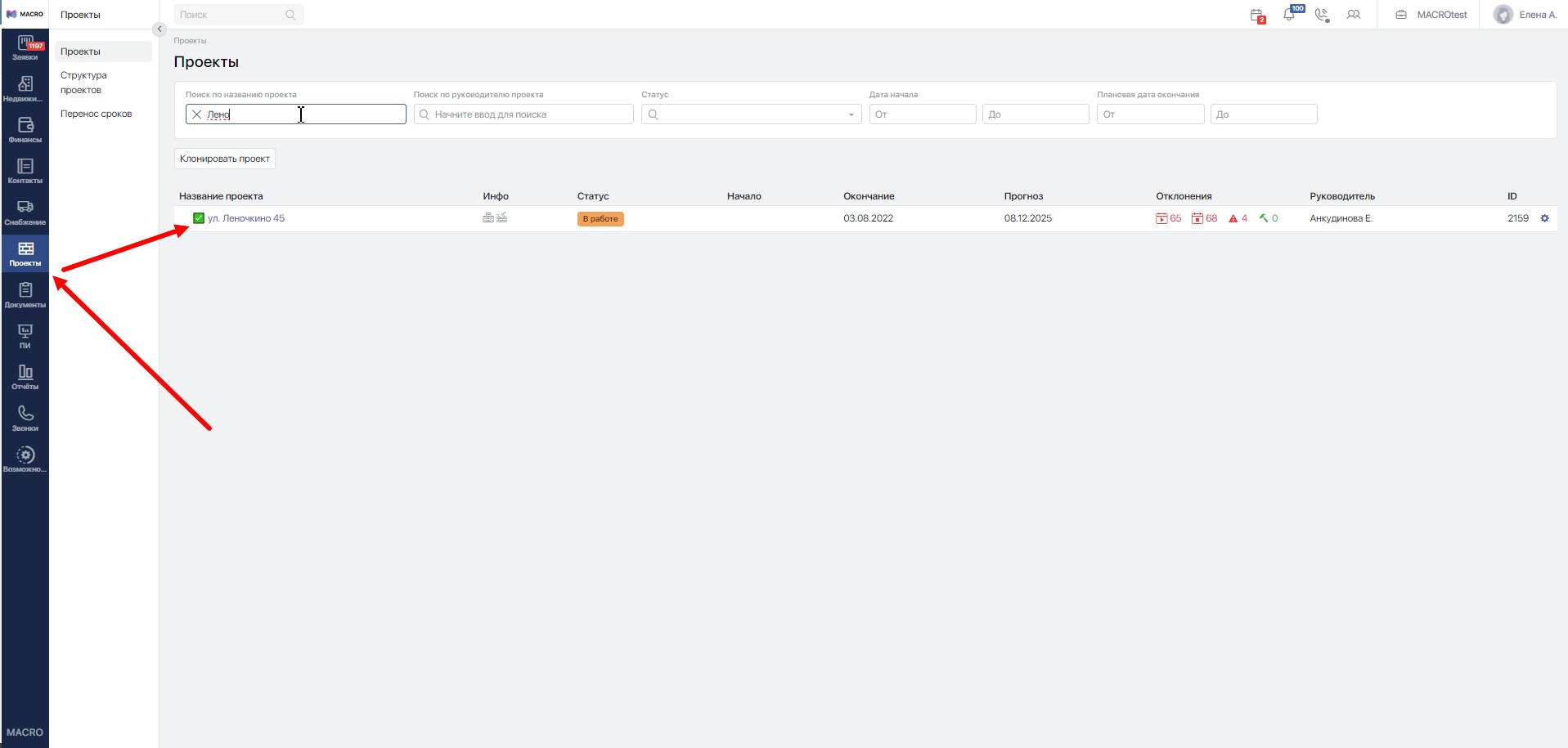Open the calendar icon in header
The image size is (1568, 748).
click(1257, 15)
